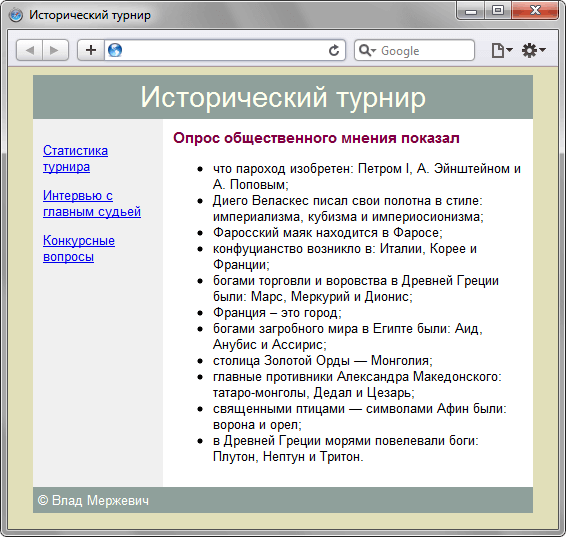Screen dimensions: 566x537
Task: Open the page menu icon
Action: [502, 50]
